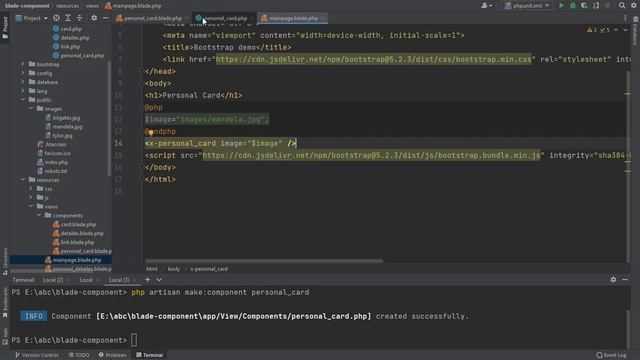Open the phpunit.xml run configuration dropdown
The width and height of the screenshot is (640, 360).
(x=527, y=6)
